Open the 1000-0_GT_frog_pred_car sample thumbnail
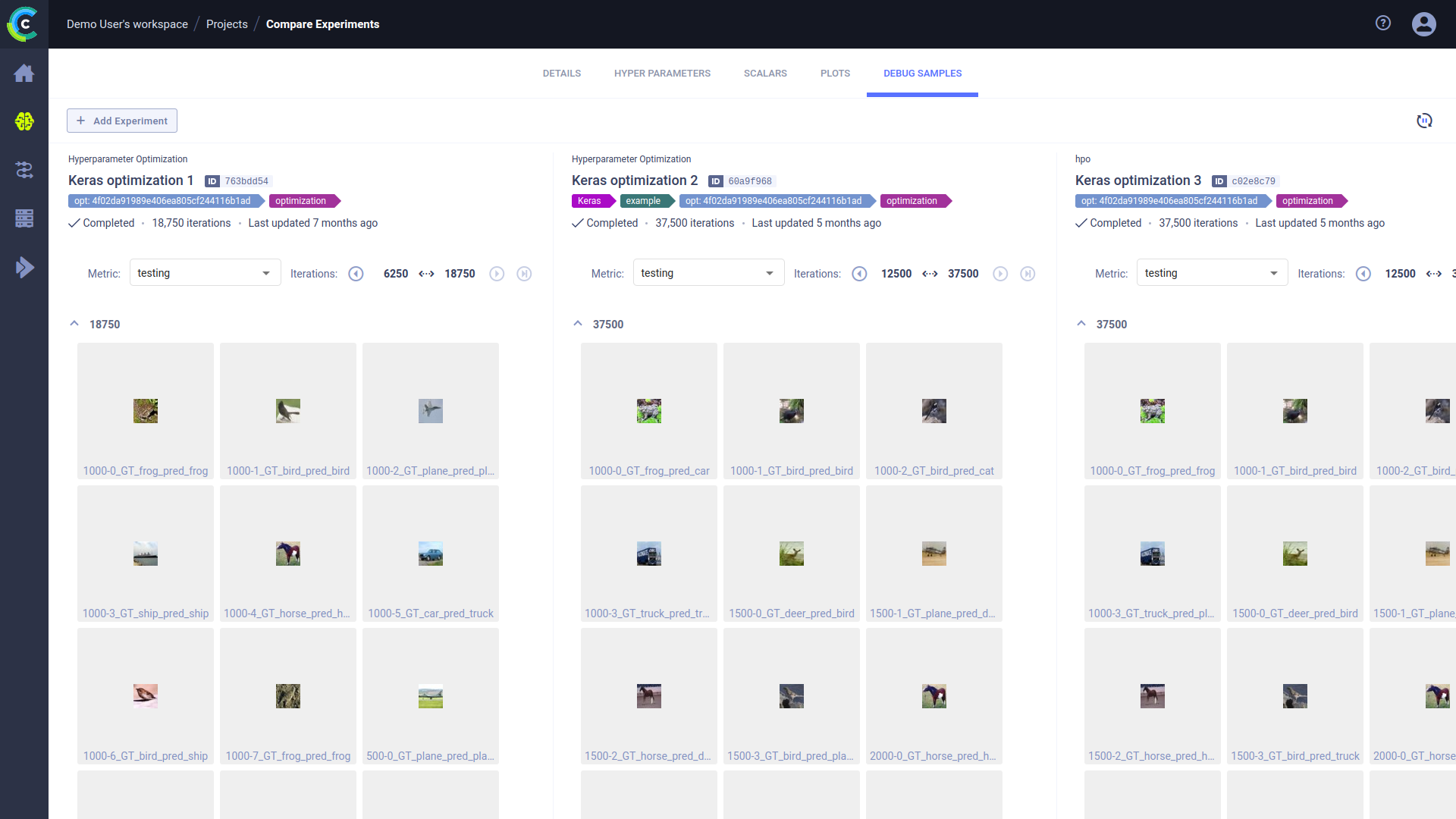 coord(648,411)
